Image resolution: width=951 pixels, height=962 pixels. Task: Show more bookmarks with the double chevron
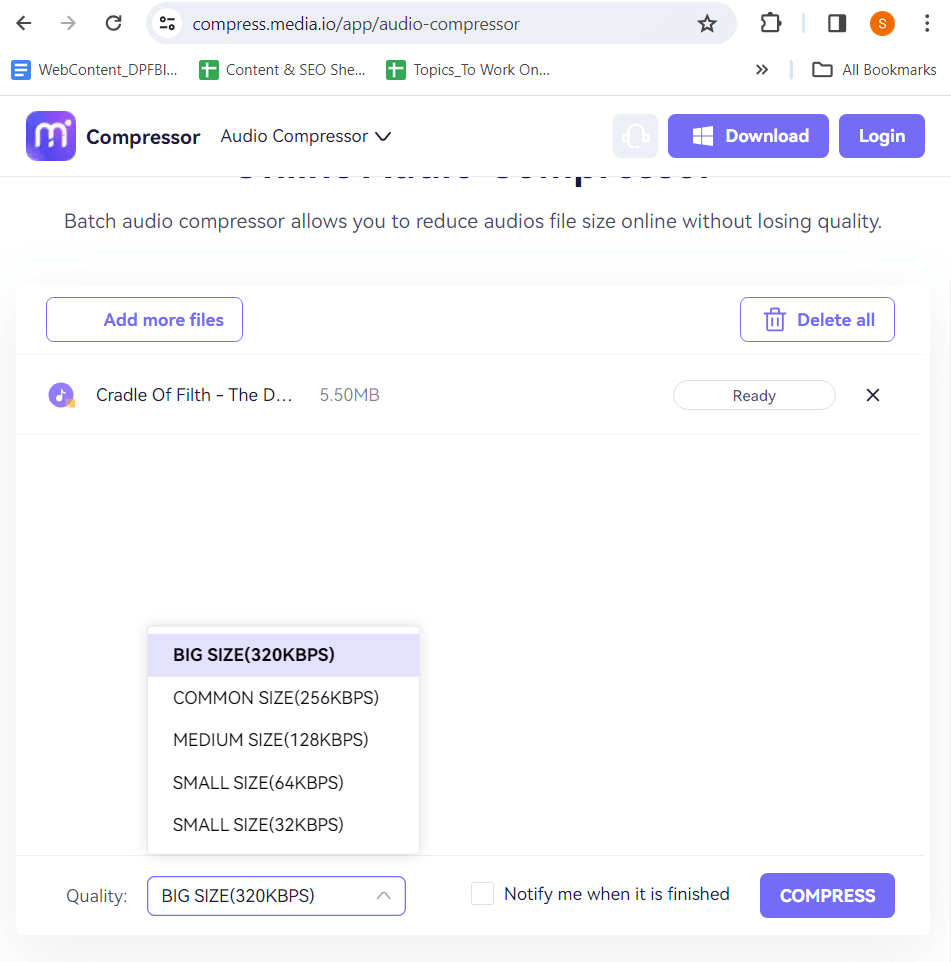762,70
